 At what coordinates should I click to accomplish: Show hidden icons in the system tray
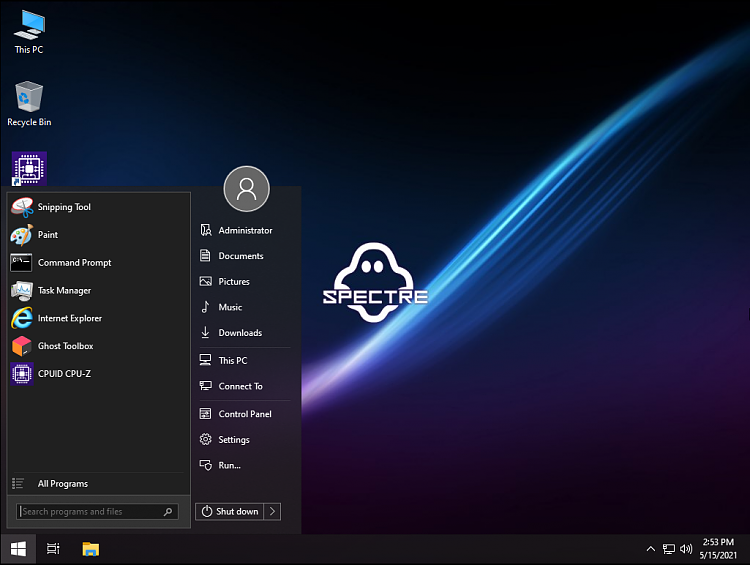(x=651, y=549)
